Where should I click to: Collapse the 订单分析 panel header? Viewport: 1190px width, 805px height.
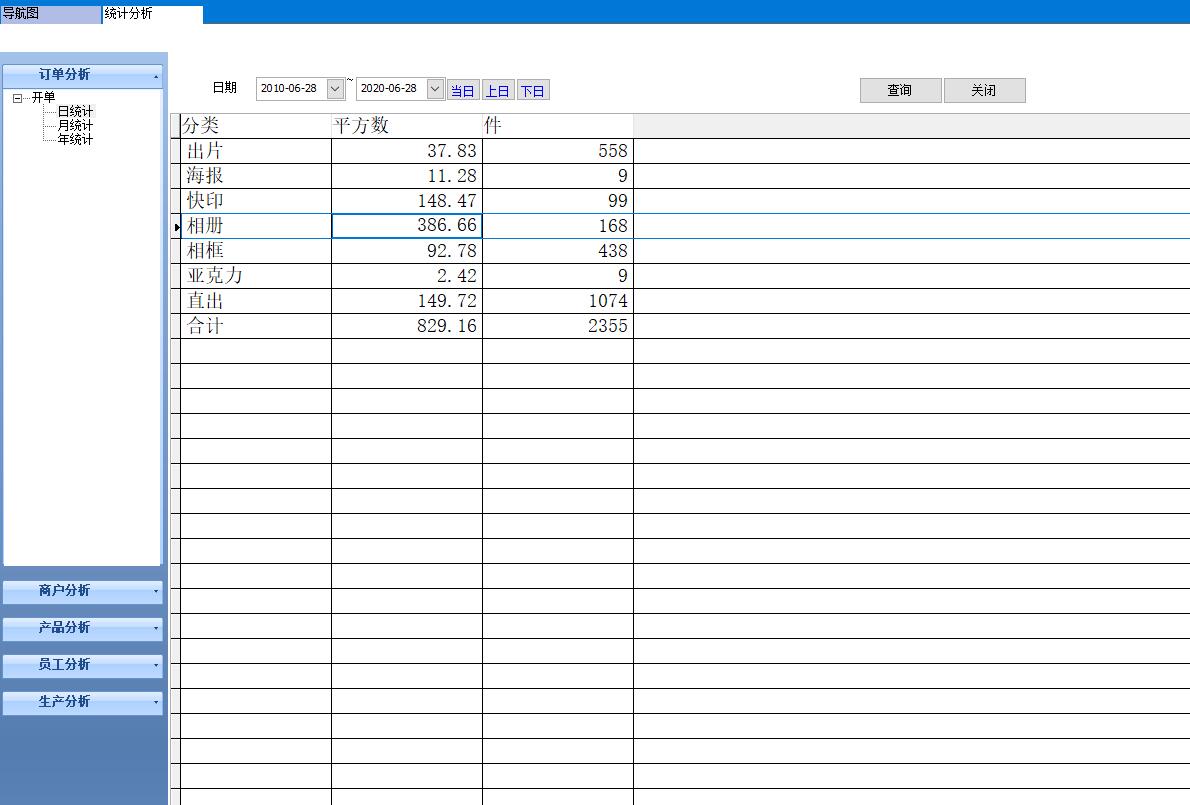coord(82,75)
